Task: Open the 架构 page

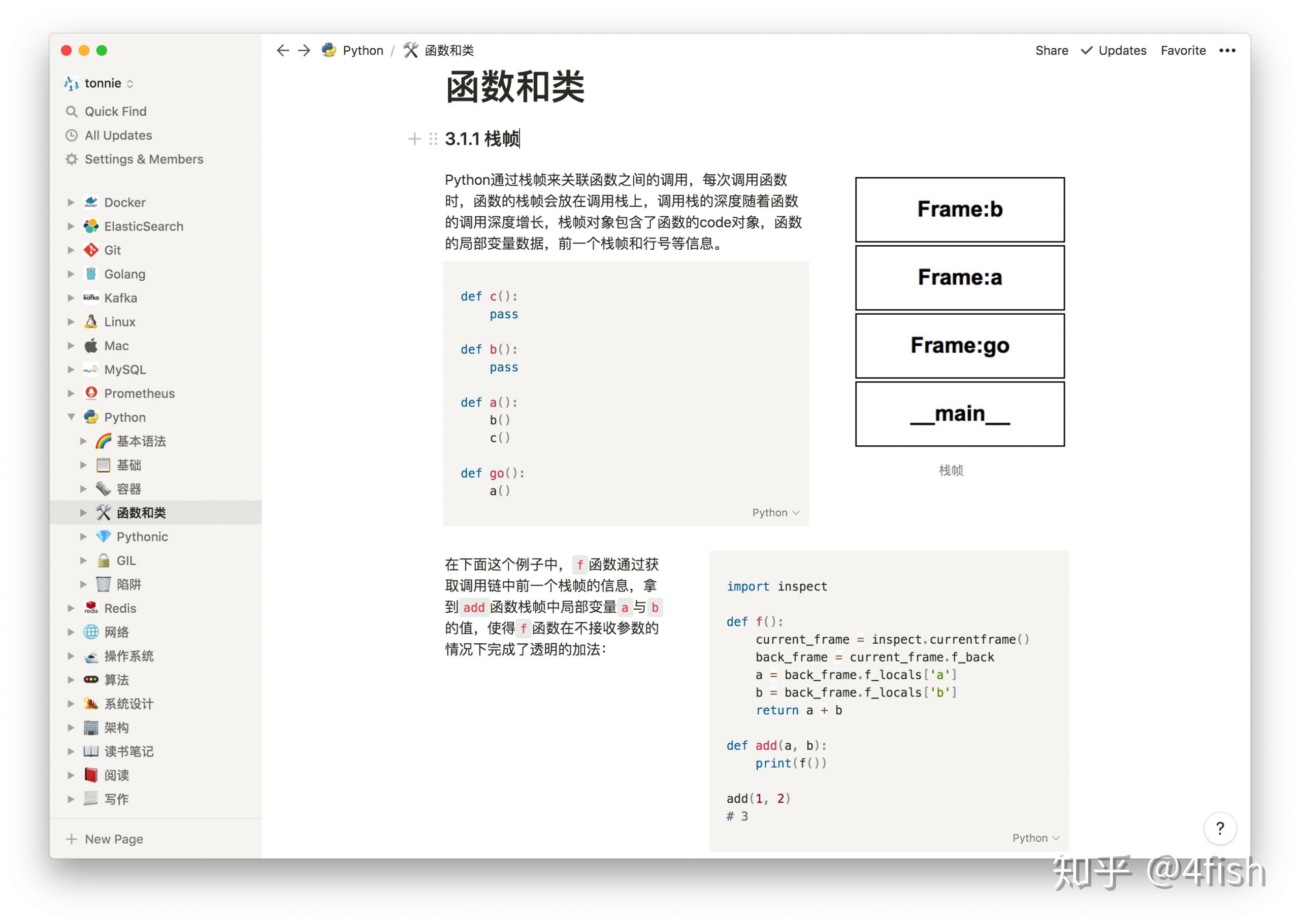Action: [156, 728]
